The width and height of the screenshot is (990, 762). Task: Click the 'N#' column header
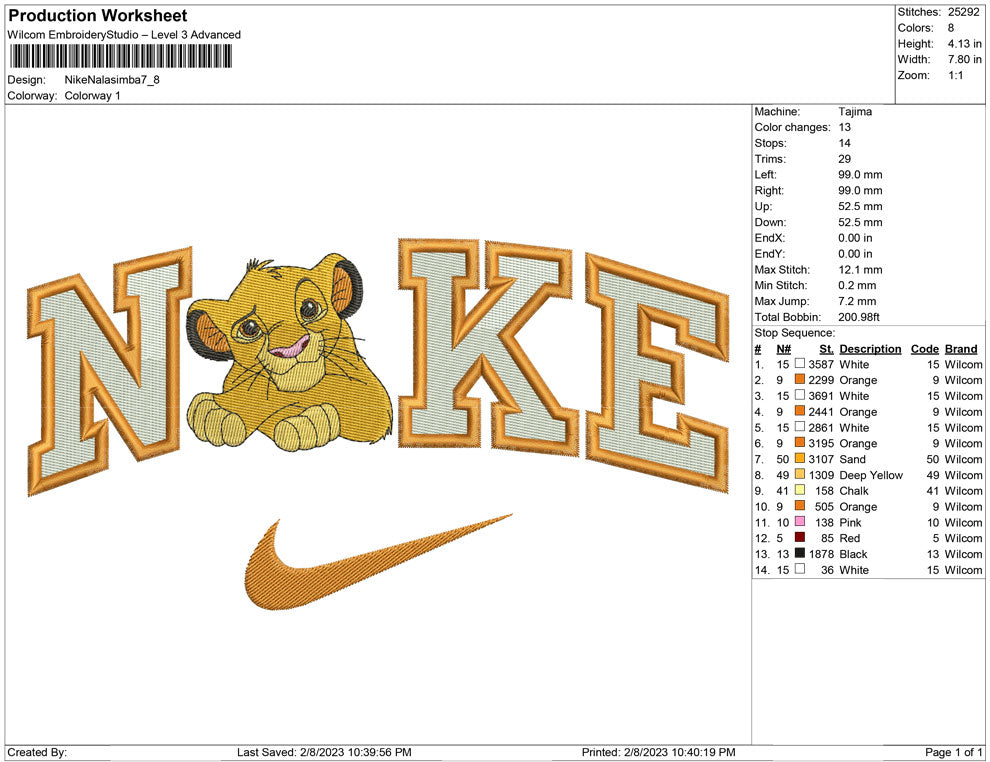click(784, 348)
